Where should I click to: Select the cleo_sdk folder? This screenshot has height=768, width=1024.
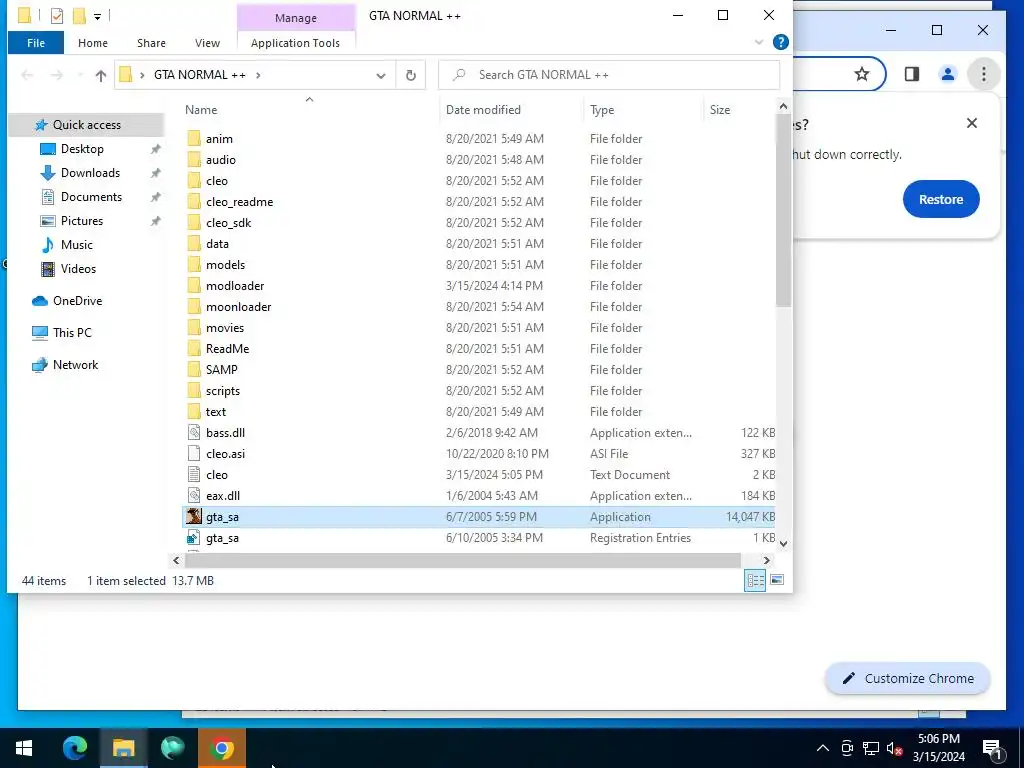pos(479,223)
